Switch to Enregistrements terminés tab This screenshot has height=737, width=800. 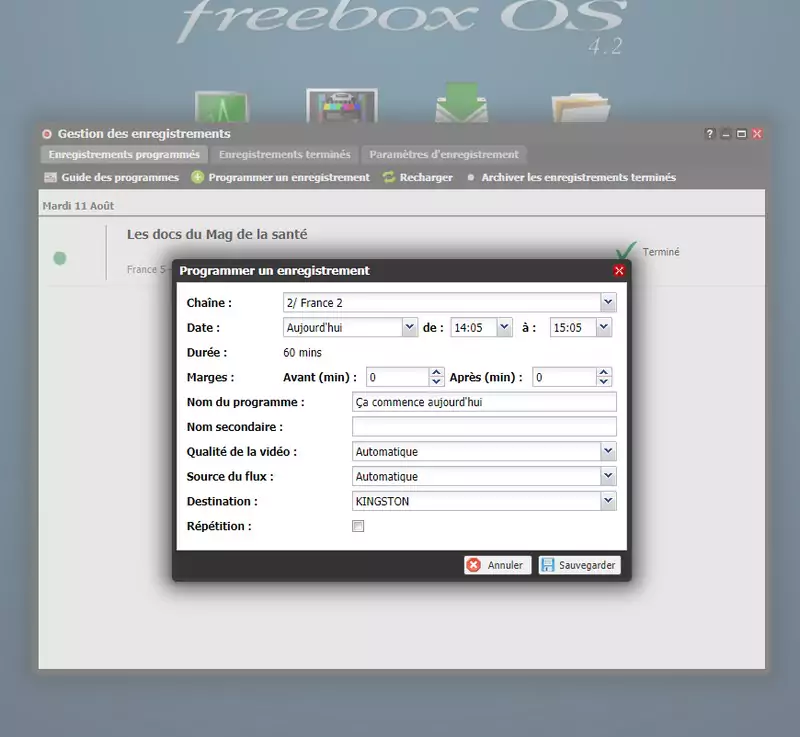coord(284,155)
